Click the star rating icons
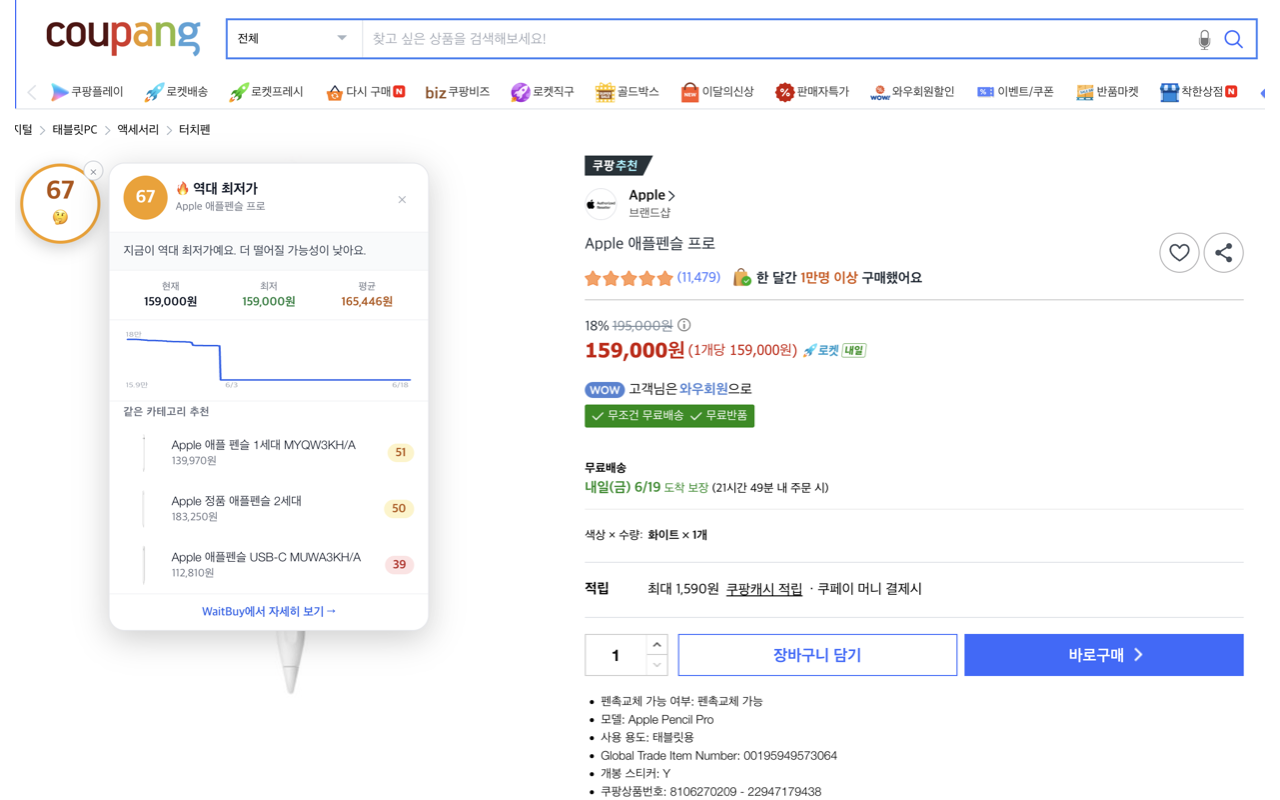This screenshot has height=800, width=1280. click(629, 278)
